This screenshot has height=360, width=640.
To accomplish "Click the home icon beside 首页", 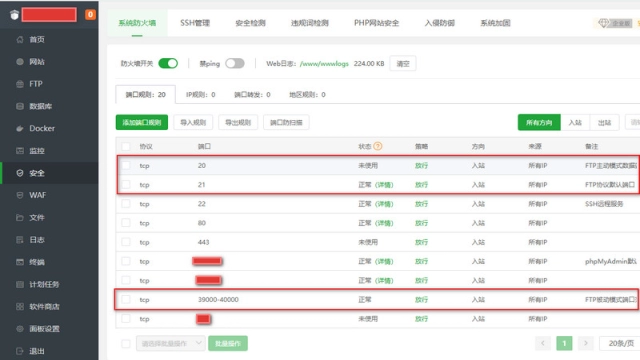I will pos(20,40).
